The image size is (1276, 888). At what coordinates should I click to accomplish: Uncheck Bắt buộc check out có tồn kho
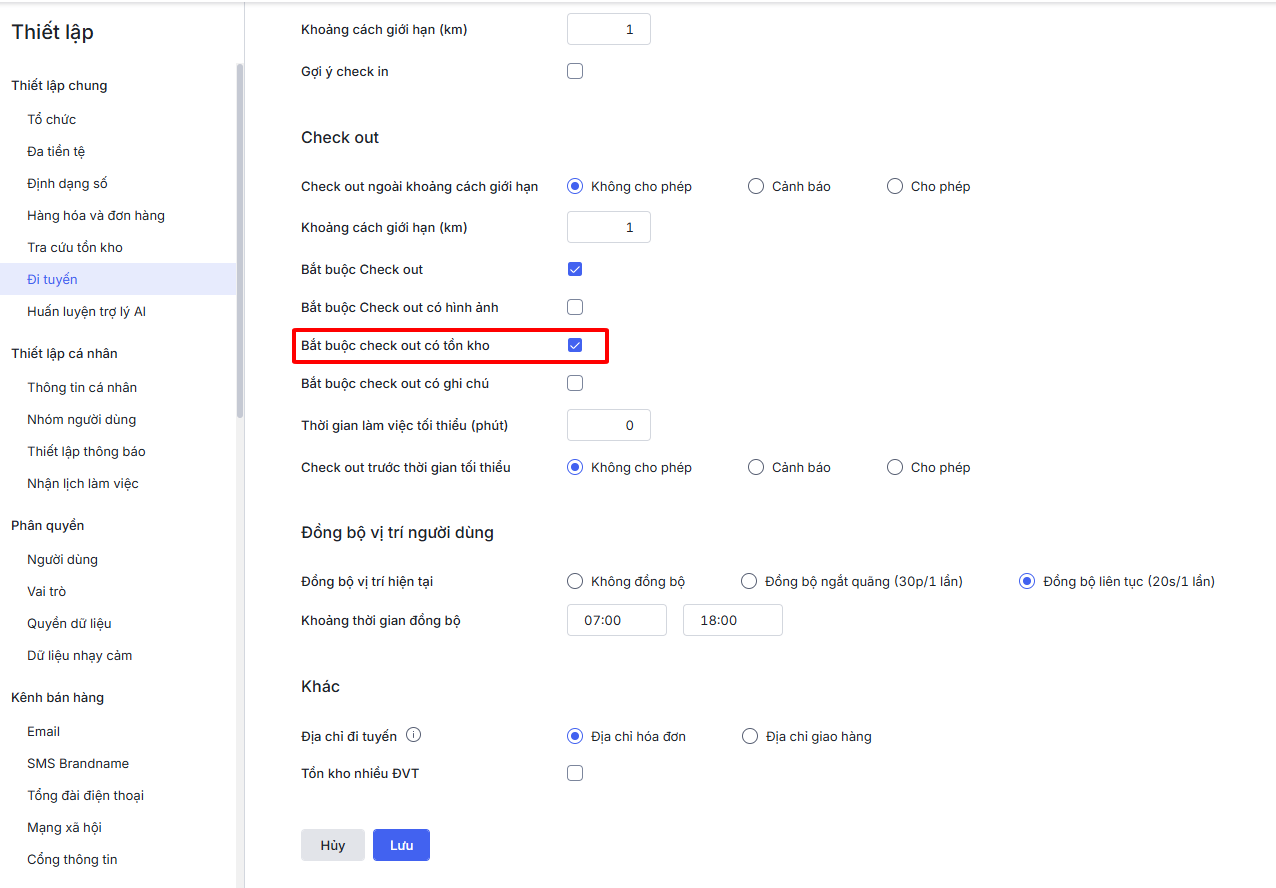point(575,345)
